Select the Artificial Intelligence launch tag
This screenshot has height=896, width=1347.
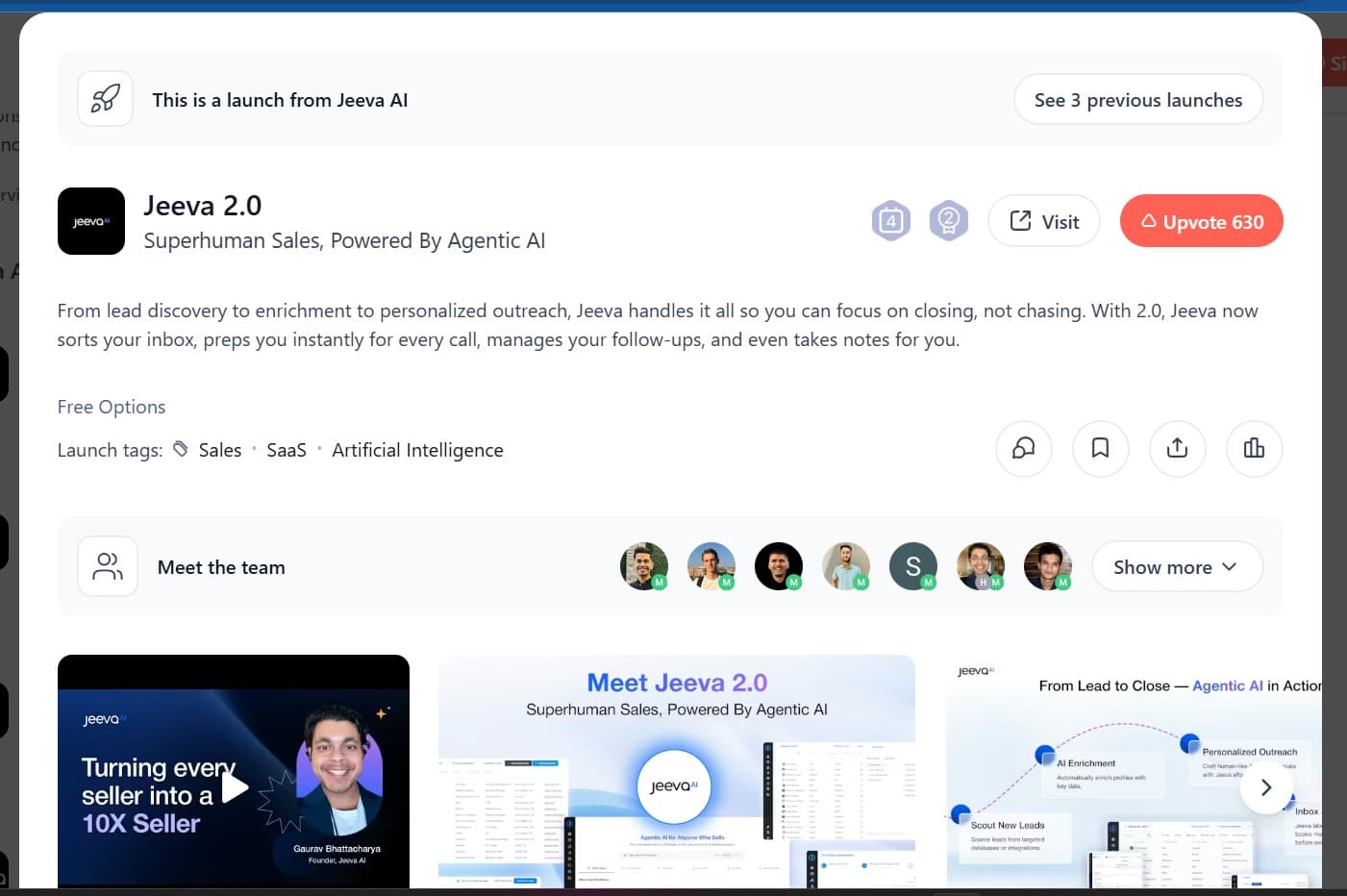417,450
